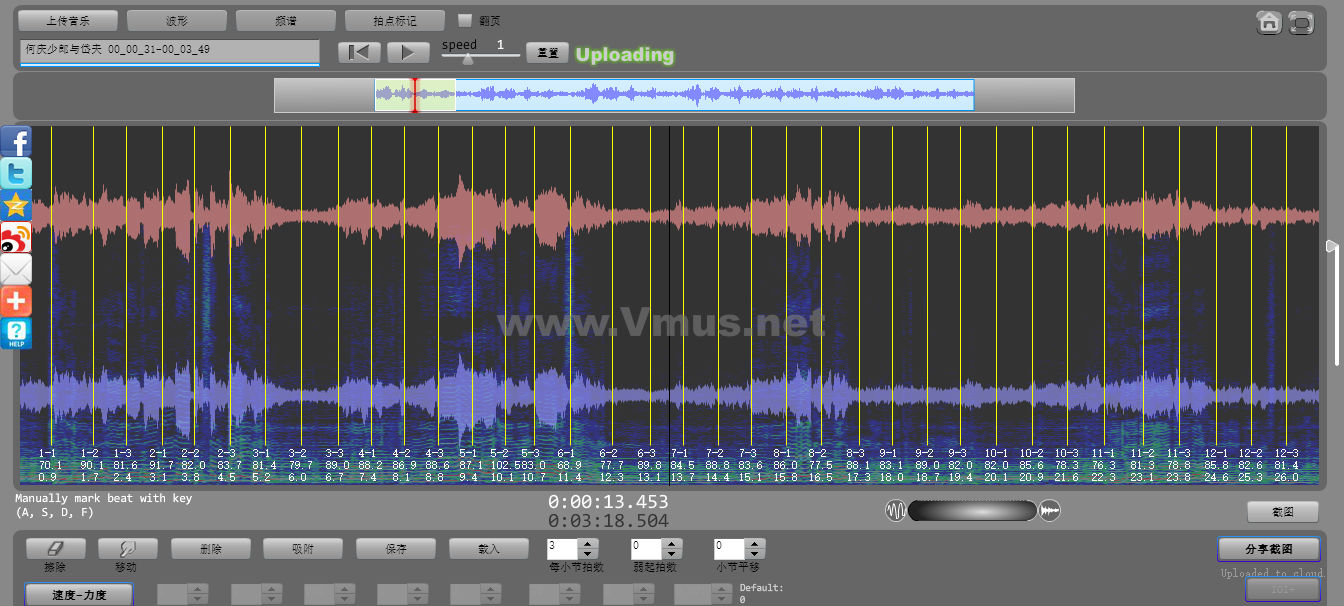The width and height of the screenshot is (1344, 606).
Task: Click the 分享截图 share screenshot button
Action: point(1268,549)
